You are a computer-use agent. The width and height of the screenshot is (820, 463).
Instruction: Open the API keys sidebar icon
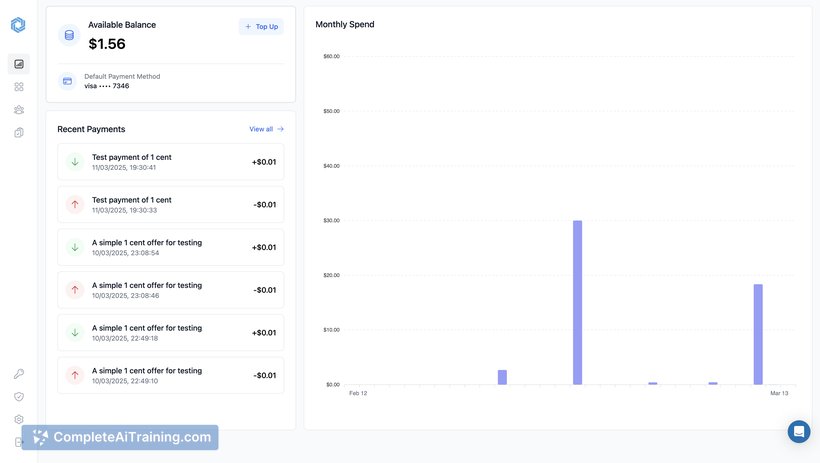pyautogui.click(x=19, y=374)
